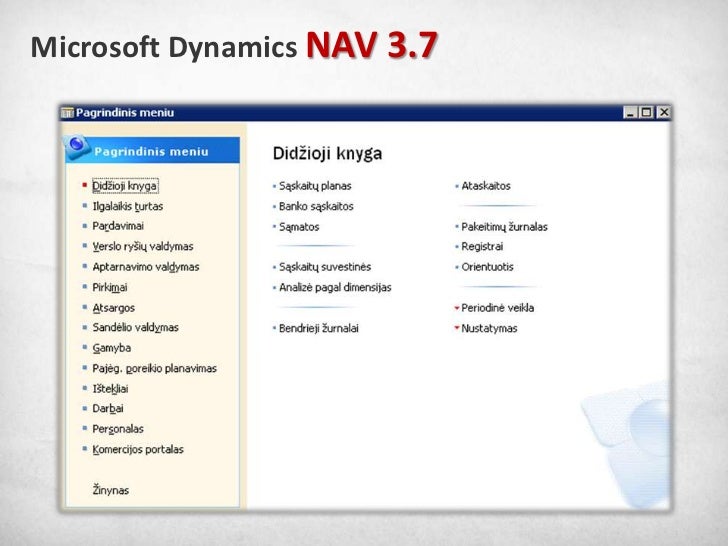Go to the Personalas menu

pos(118,429)
